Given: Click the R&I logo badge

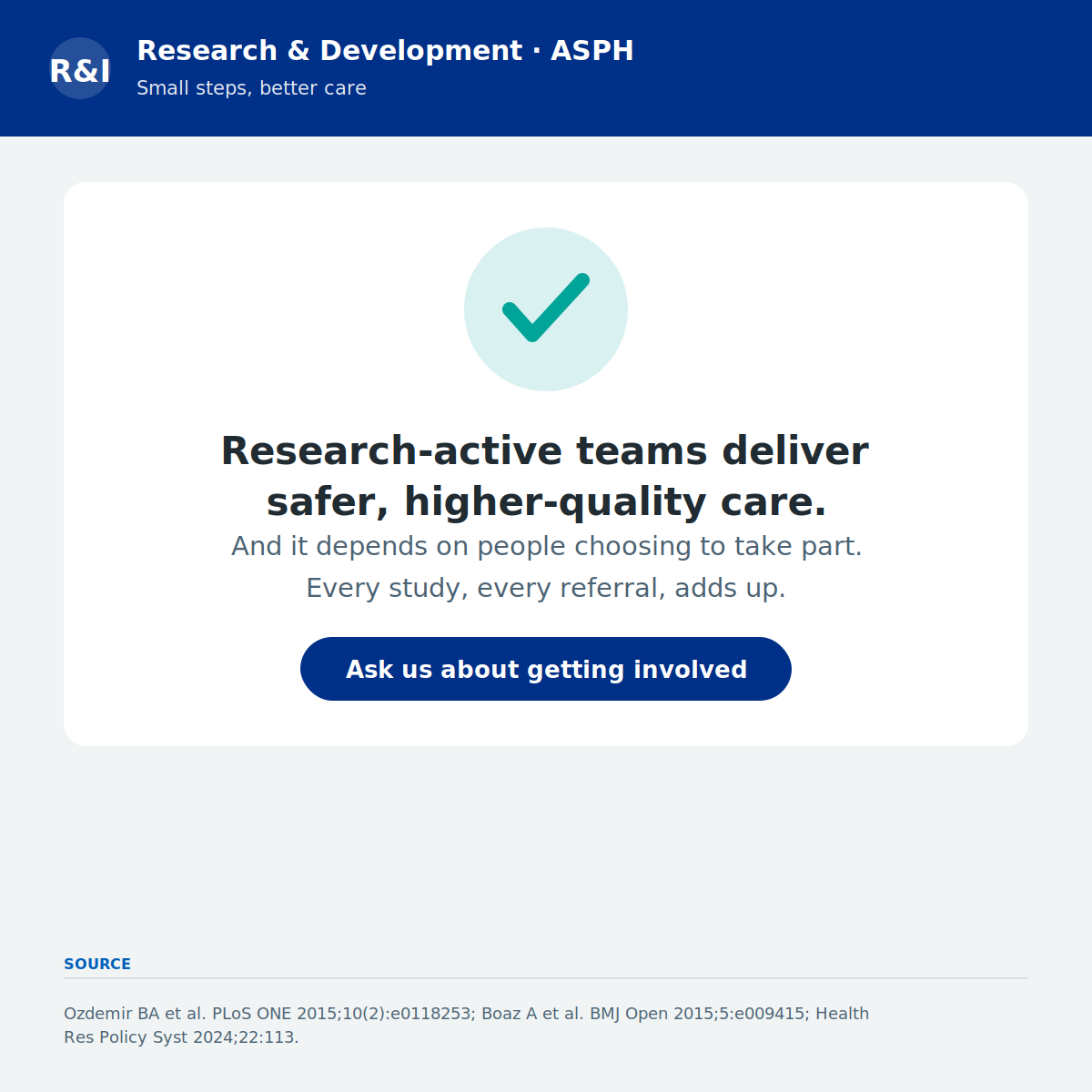Looking at the screenshot, I should pyautogui.click(x=80, y=68).
